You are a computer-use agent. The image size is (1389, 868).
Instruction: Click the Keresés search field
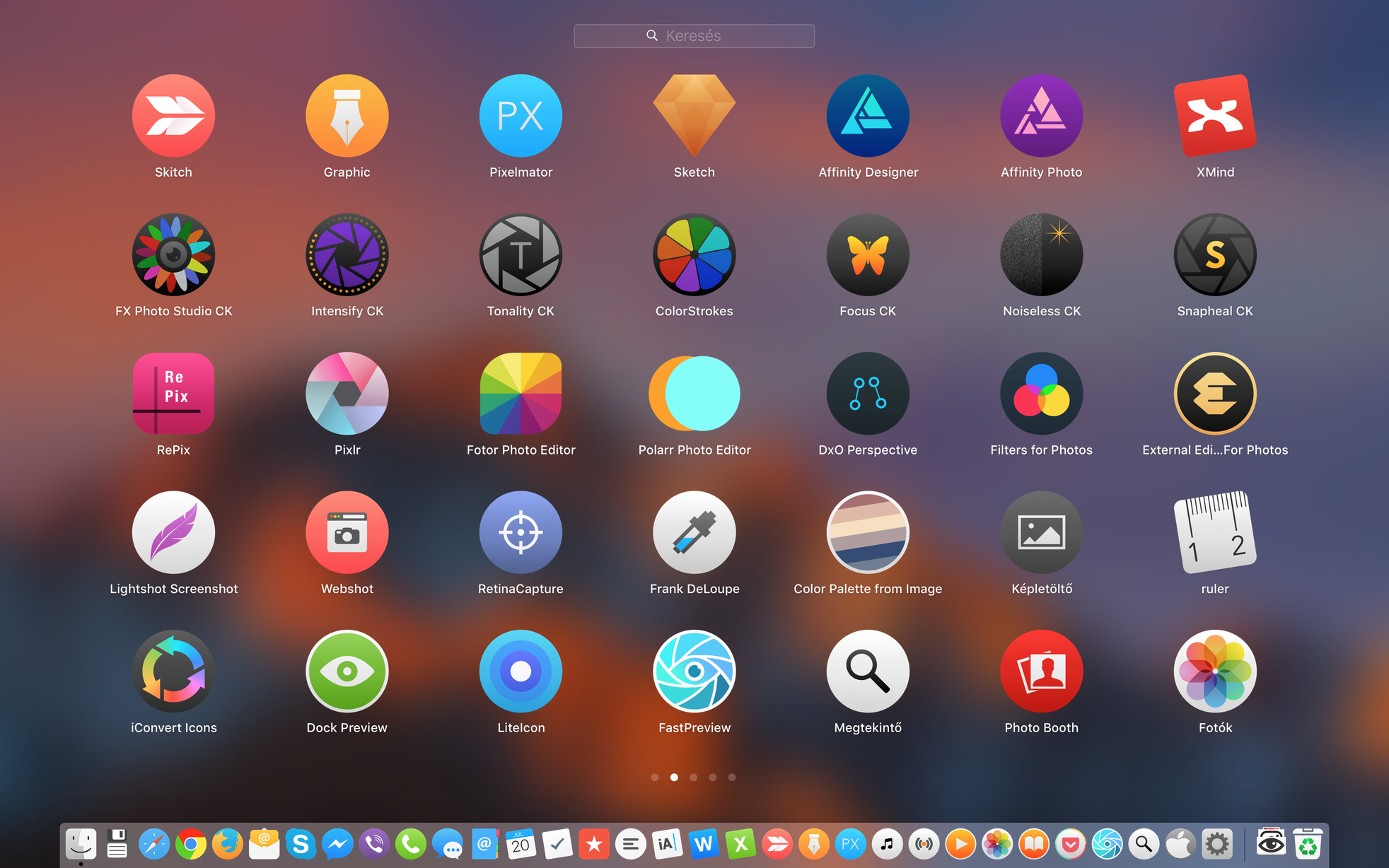[x=694, y=36]
